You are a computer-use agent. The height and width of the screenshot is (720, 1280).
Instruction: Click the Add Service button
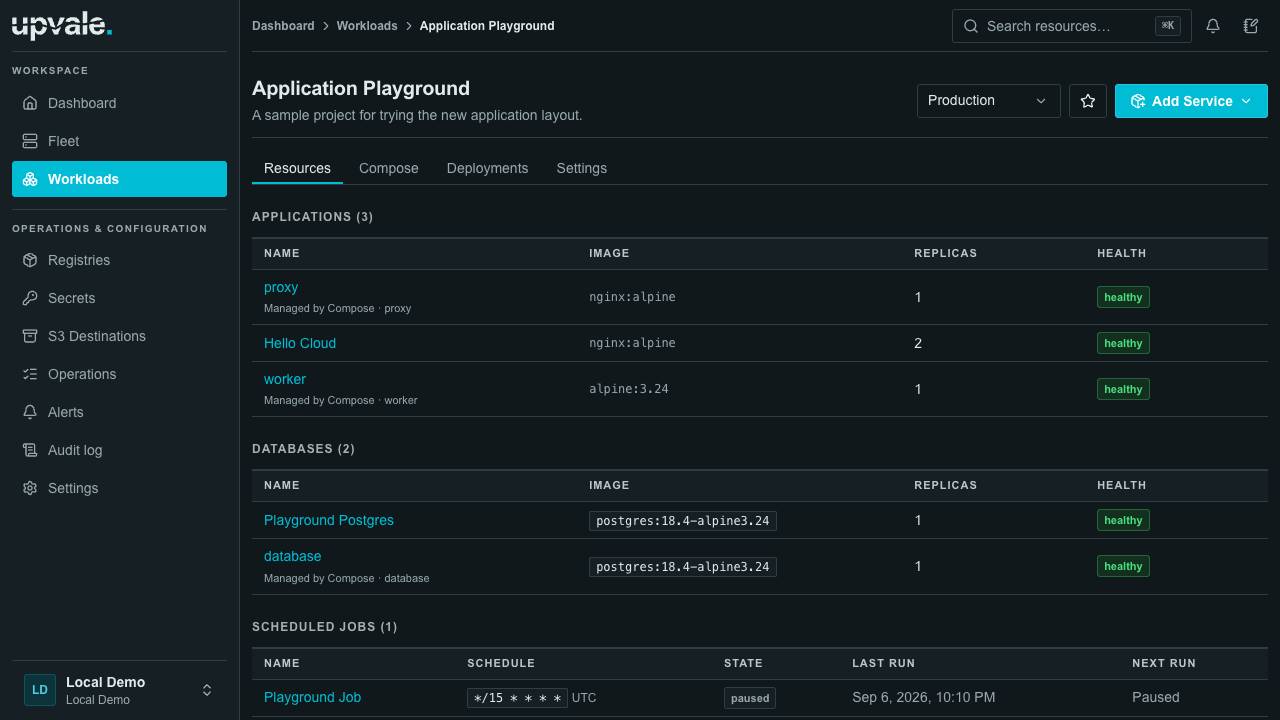(1191, 101)
